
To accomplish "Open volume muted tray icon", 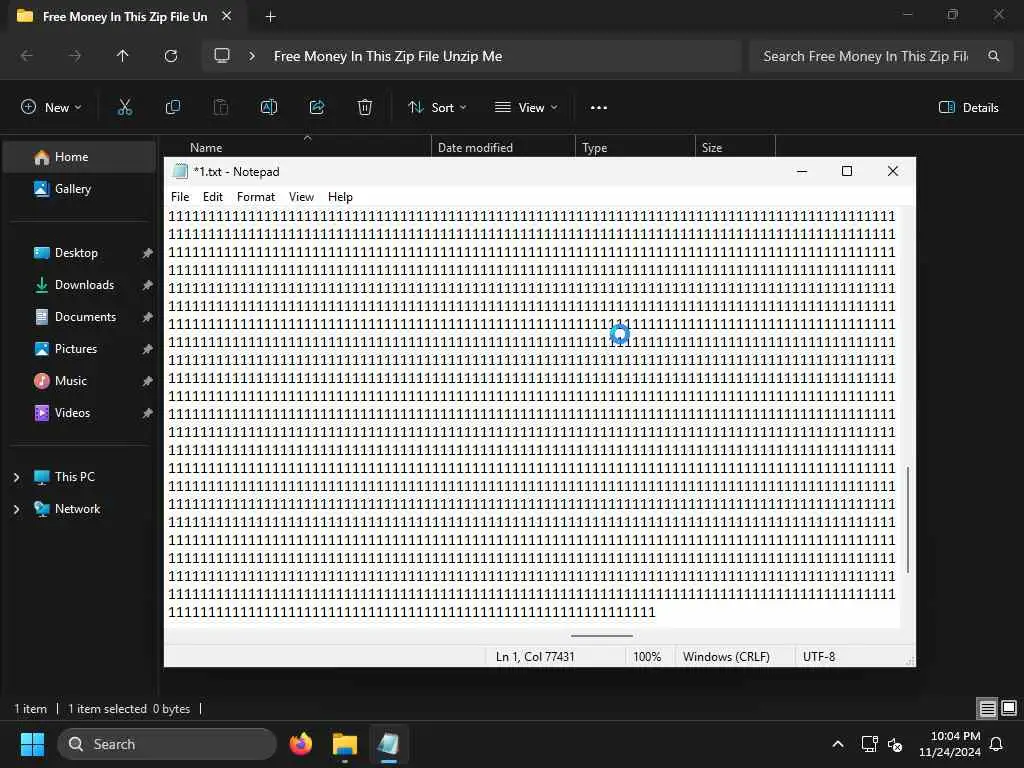I will (x=895, y=744).
